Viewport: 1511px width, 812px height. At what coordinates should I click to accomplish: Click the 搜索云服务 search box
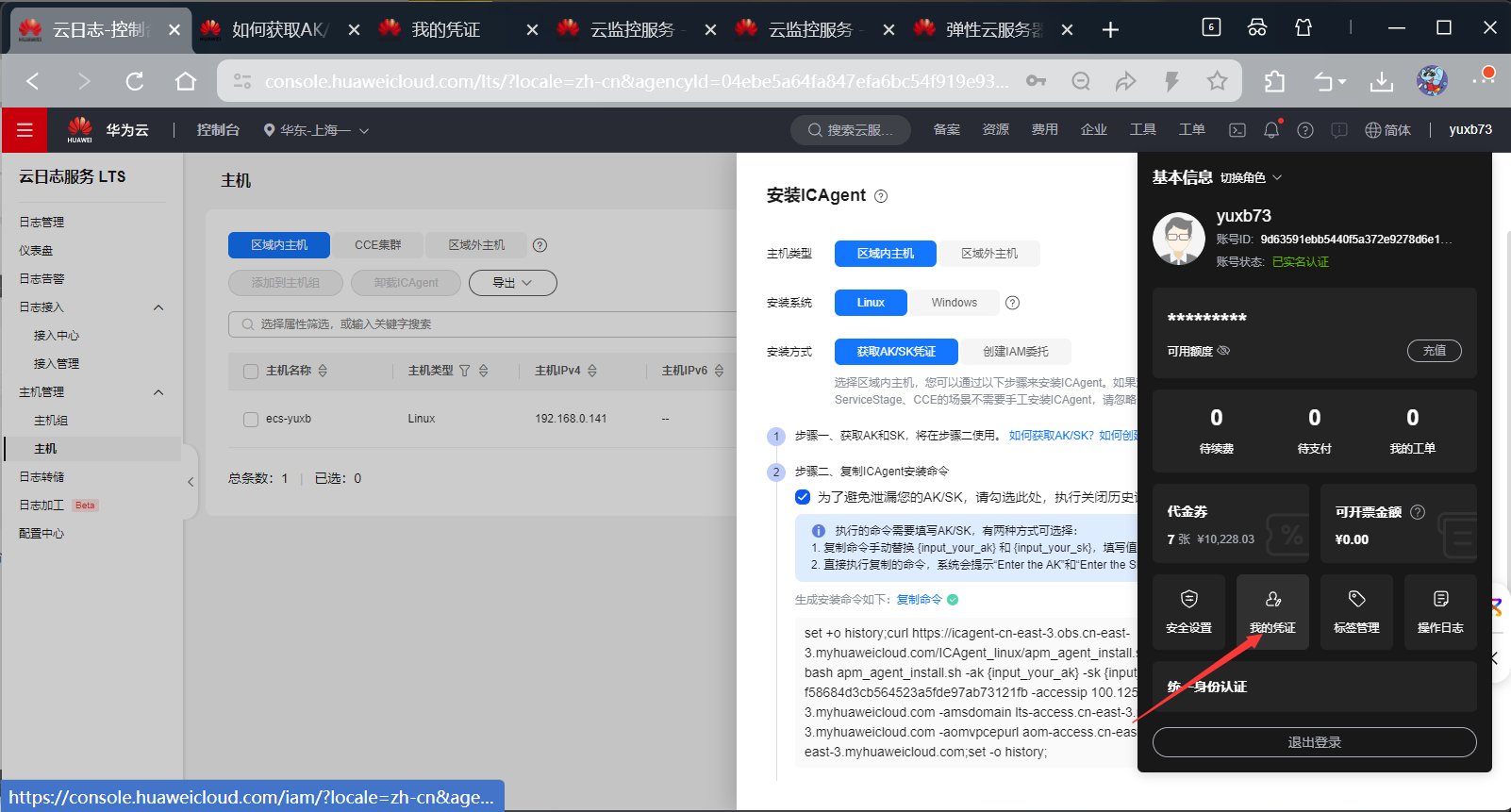coord(851,130)
